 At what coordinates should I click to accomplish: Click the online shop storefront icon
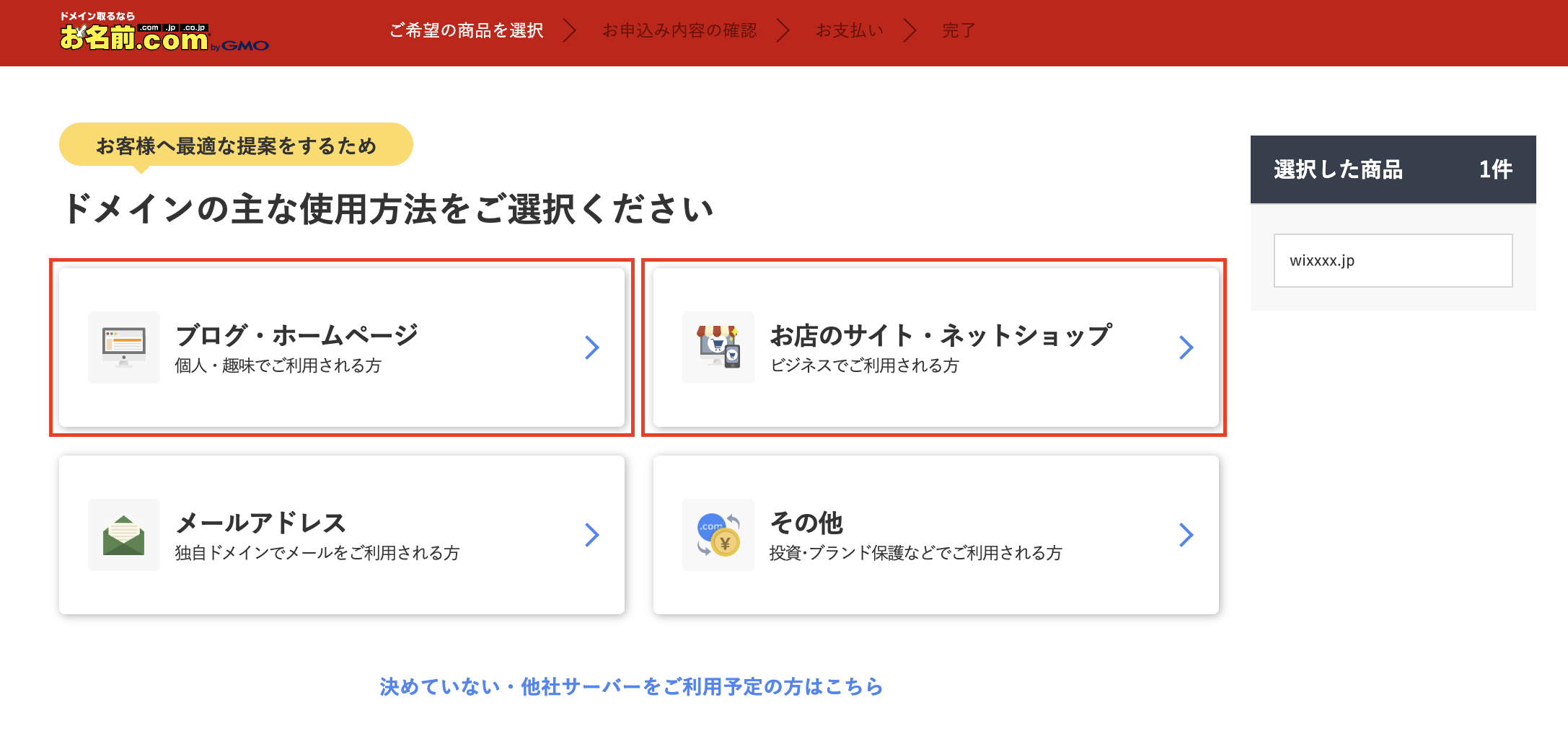[718, 347]
